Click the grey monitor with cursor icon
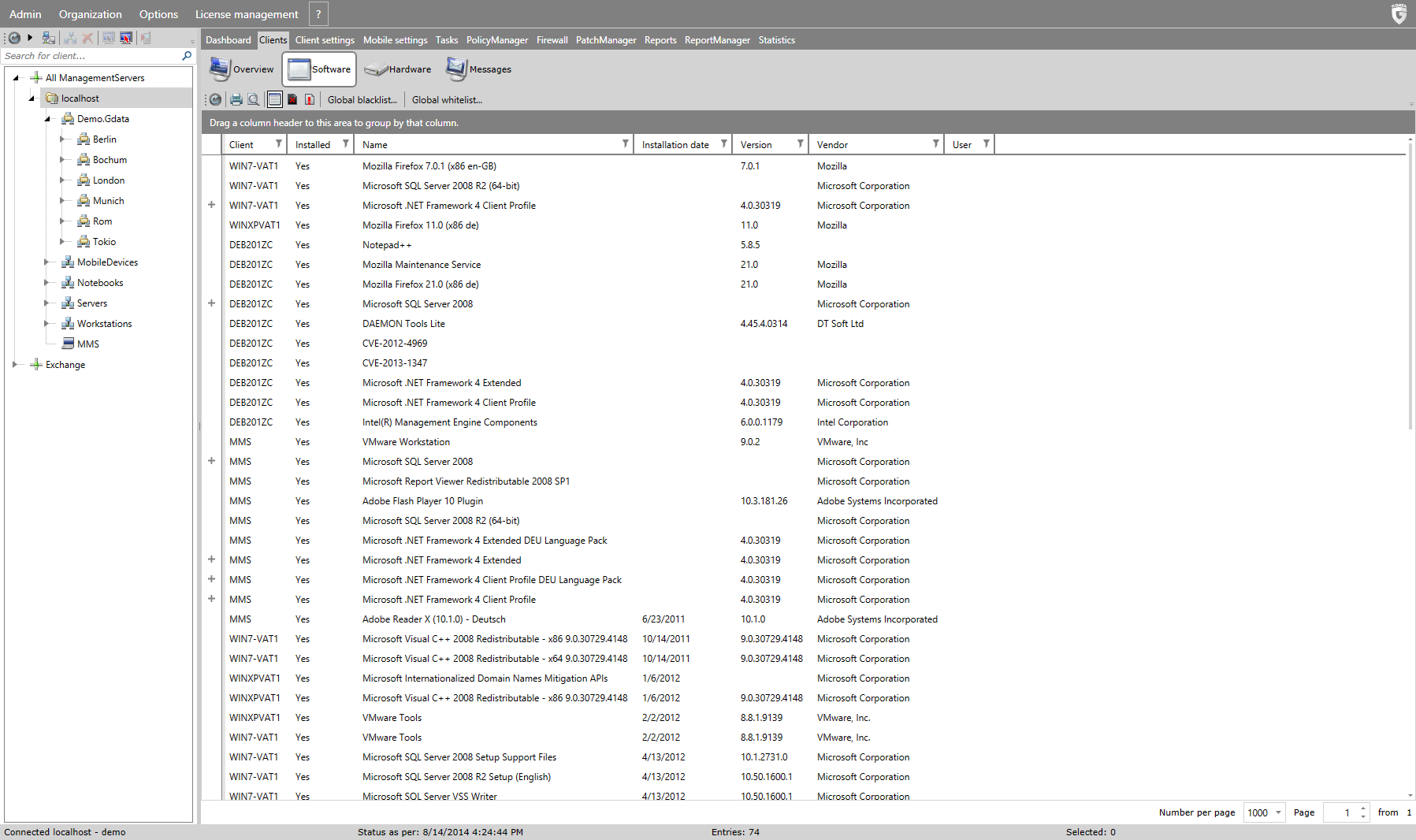This screenshot has height=840, width=1416. [x=108, y=38]
